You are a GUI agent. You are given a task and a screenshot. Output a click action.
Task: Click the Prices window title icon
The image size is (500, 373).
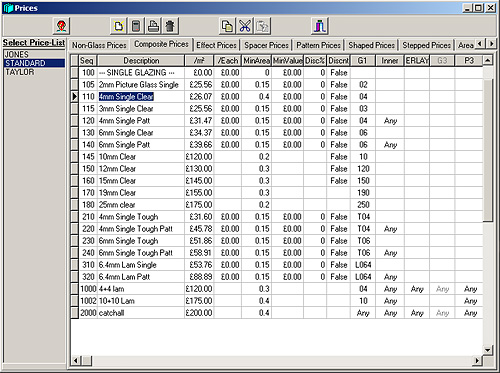[8, 8]
